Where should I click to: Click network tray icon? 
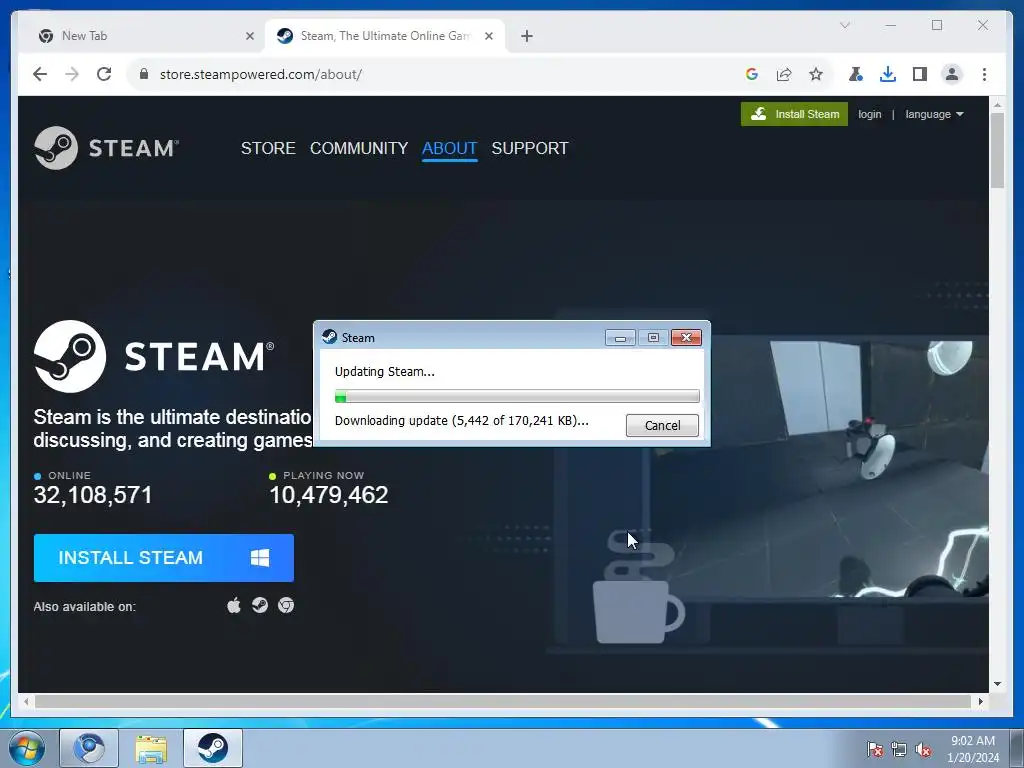pos(899,749)
